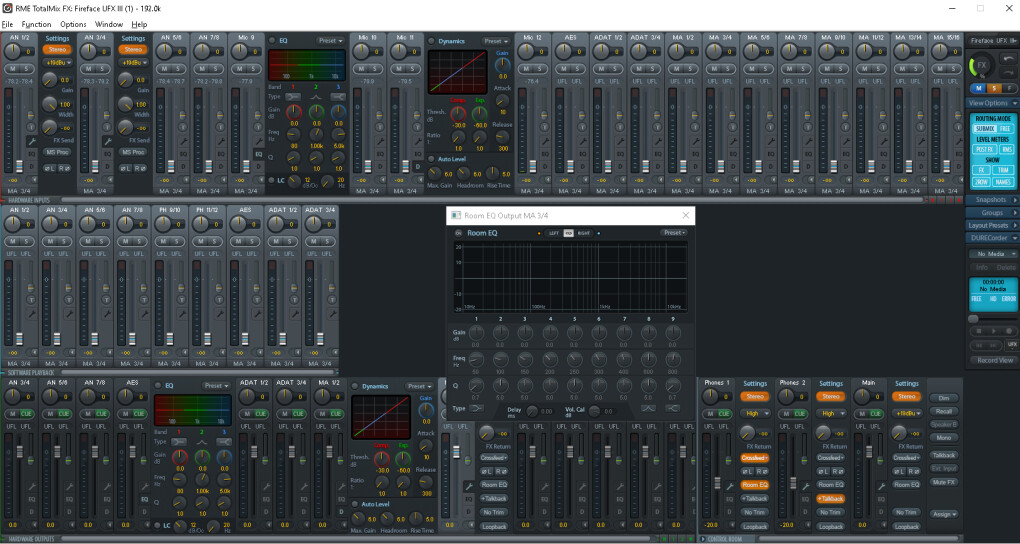Viewport: 1020px width, 544px height.
Task: Open the Phones 1 High level dropdown
Action: tap(755, 414)
